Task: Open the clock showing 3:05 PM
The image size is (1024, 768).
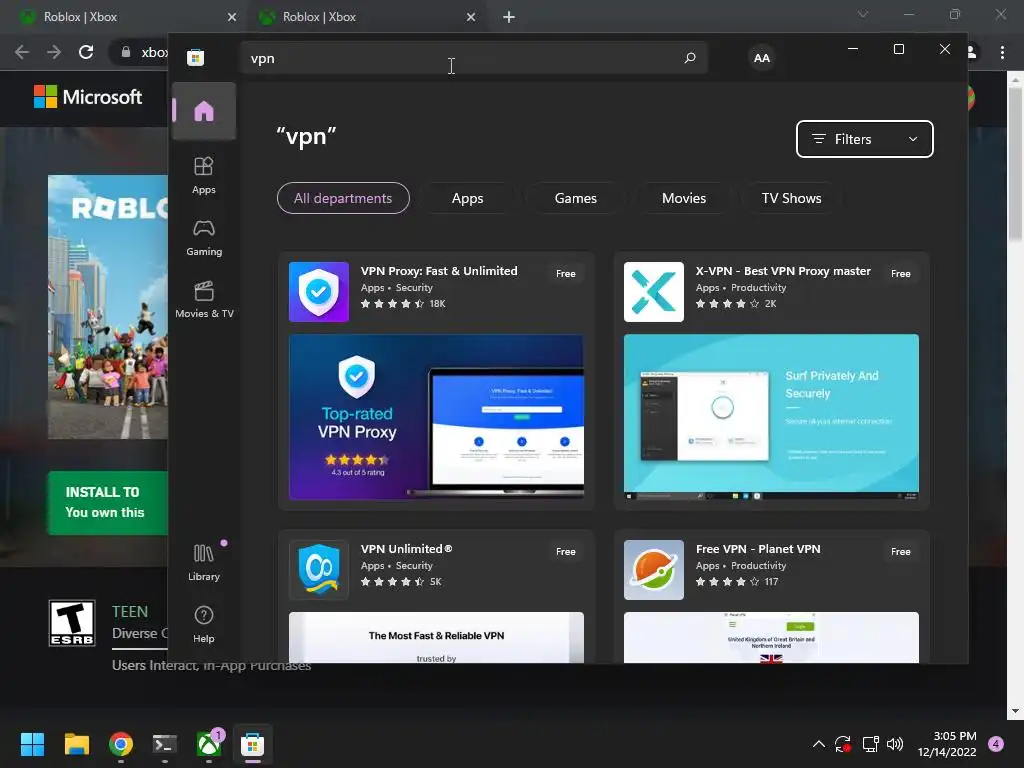Action: click(947, 744)
